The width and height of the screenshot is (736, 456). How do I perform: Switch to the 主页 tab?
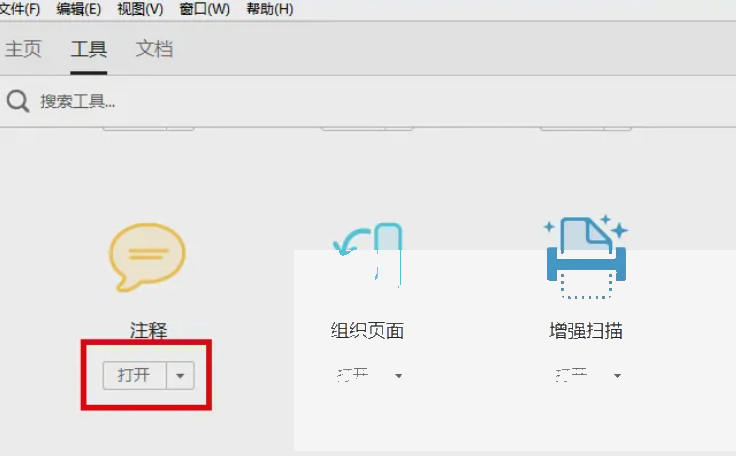23,49
